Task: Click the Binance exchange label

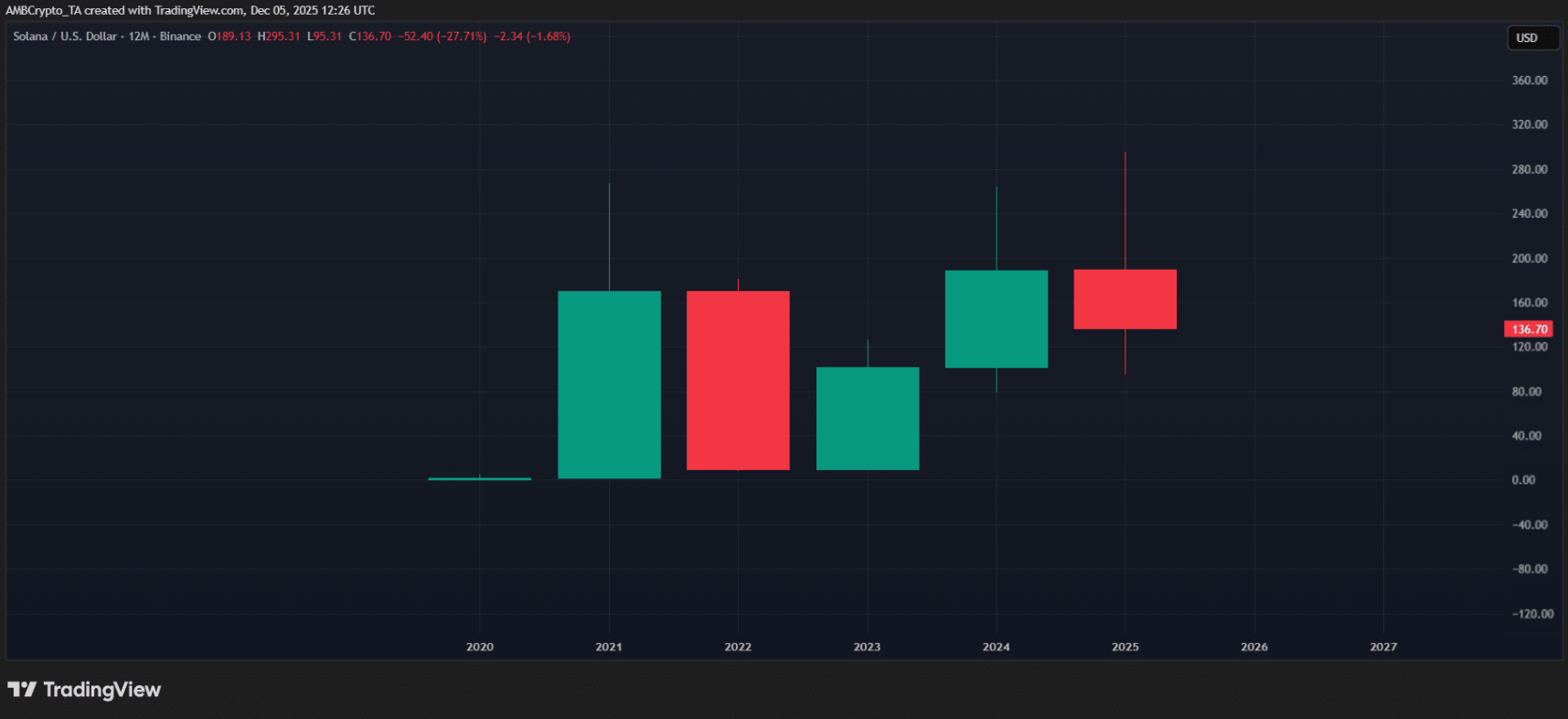Action: pyautogui.click(x=180, y=37)
